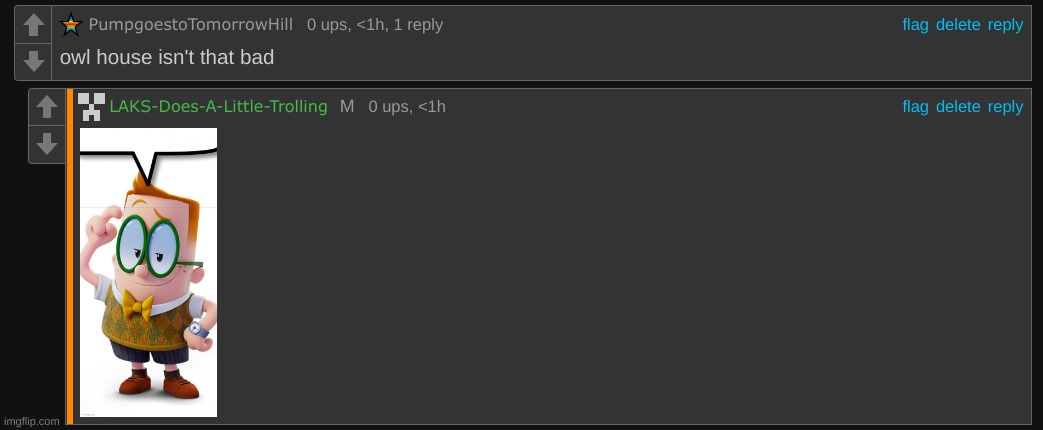Click the "owl house isn't that bad" text
This screenshot has width=1043, height=430.
pyautogui.click(x=167, y=57)
